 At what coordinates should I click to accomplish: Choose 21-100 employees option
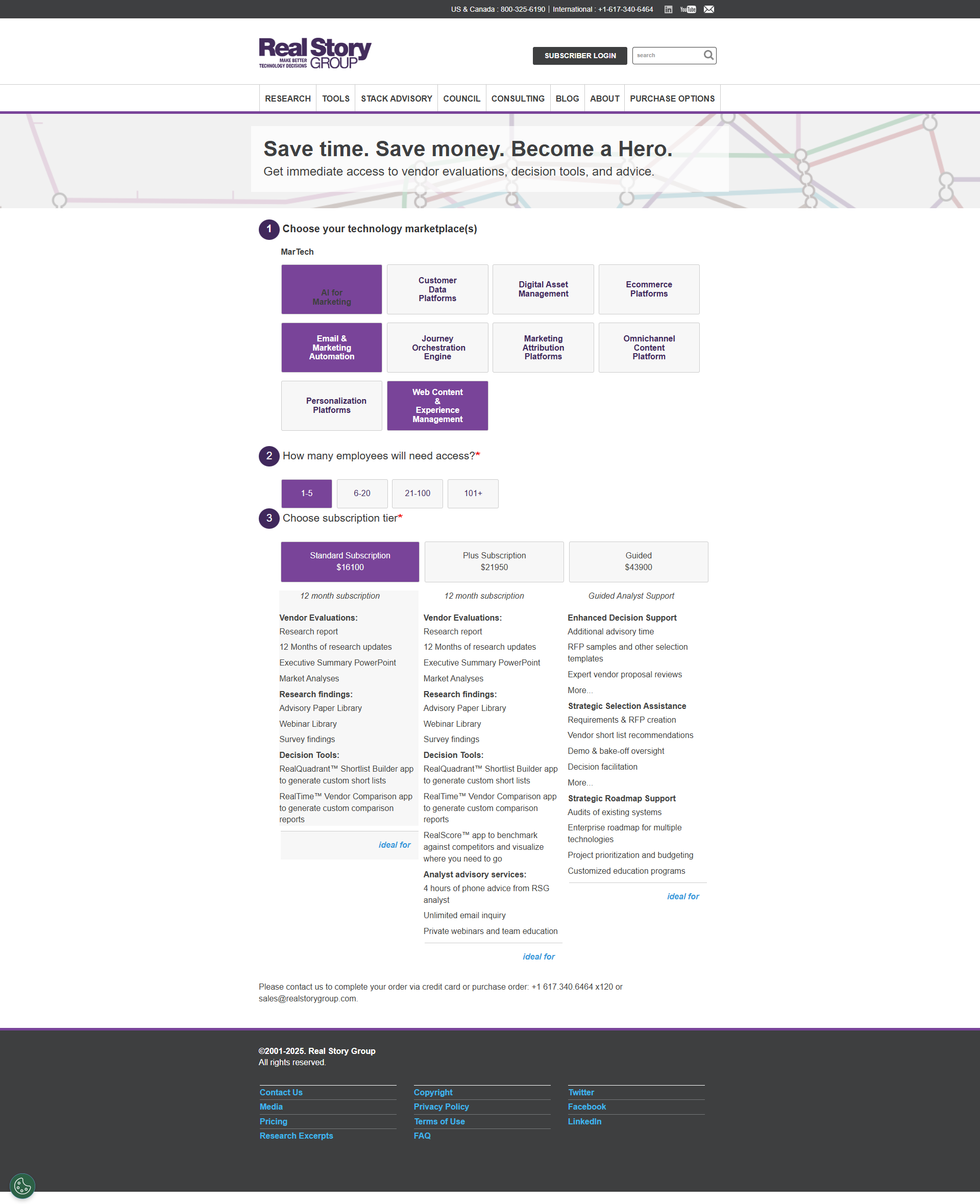click(417, 494)
